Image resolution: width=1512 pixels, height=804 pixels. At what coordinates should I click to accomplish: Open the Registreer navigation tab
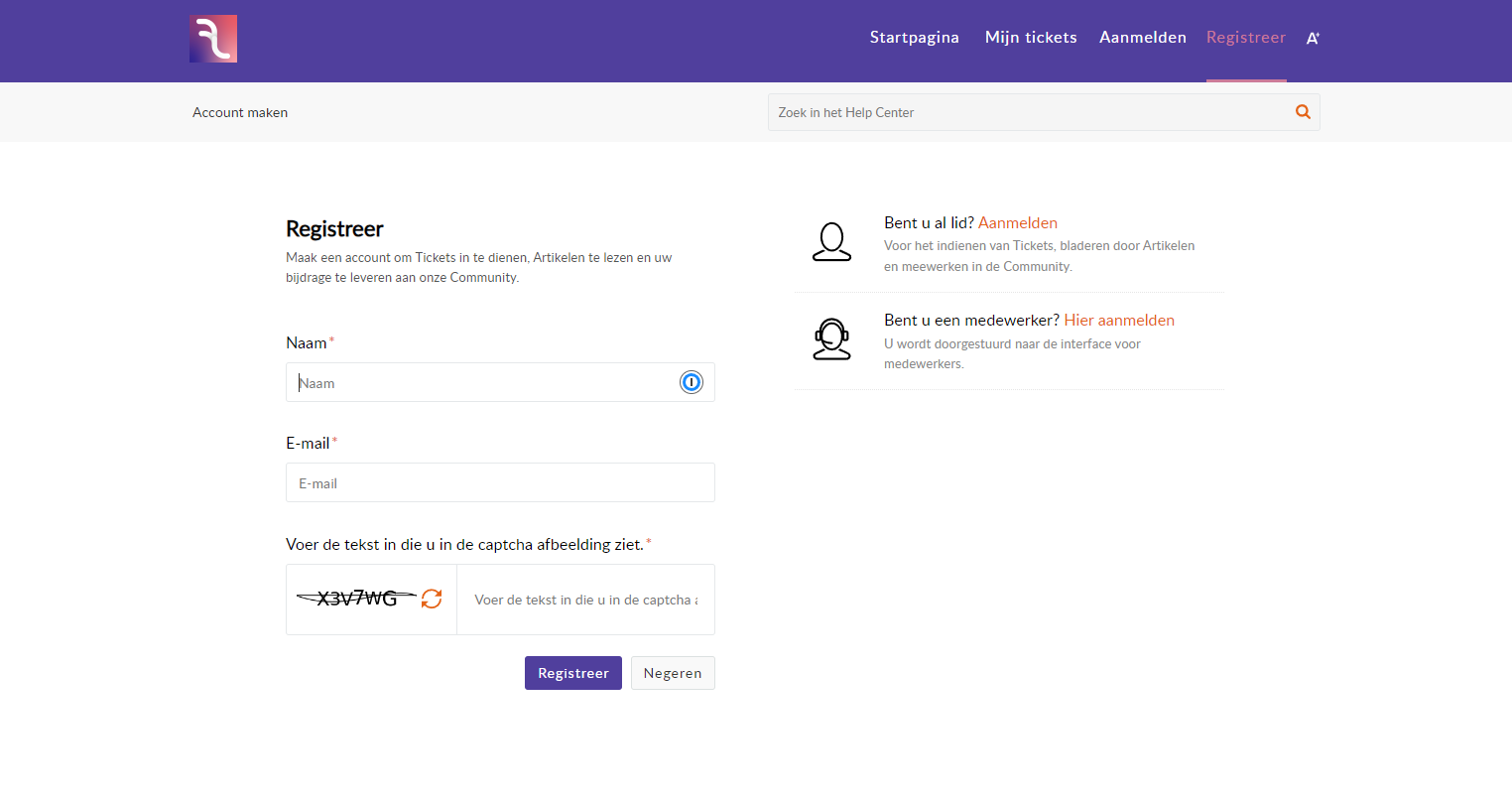click(1245, 38)
